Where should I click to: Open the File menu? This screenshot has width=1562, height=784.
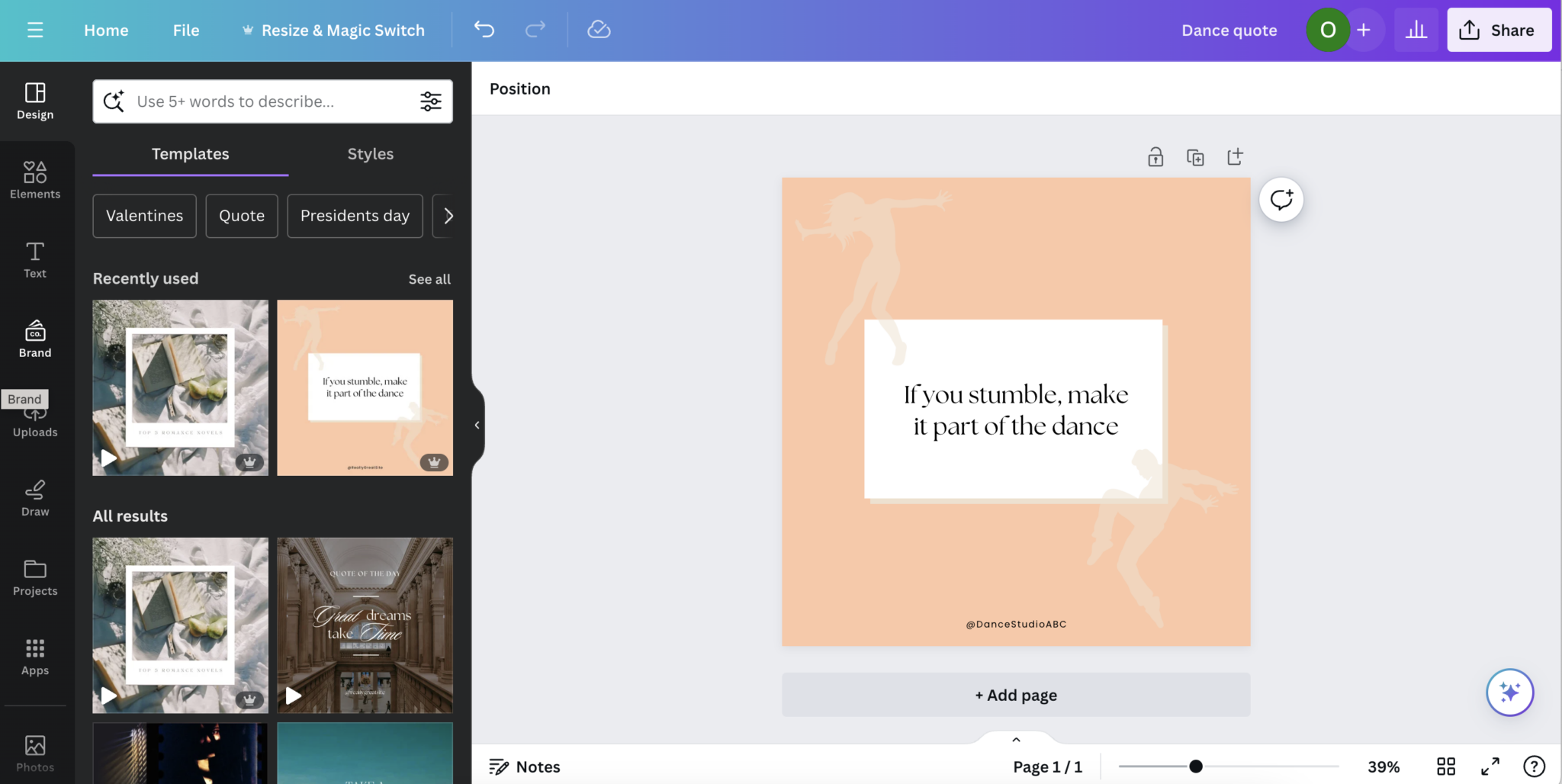(186, 31)
